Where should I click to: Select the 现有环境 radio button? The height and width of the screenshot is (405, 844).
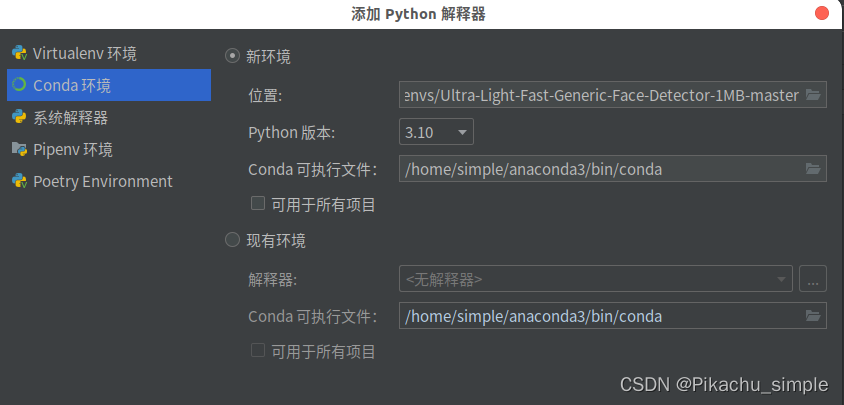coord(233,240)
